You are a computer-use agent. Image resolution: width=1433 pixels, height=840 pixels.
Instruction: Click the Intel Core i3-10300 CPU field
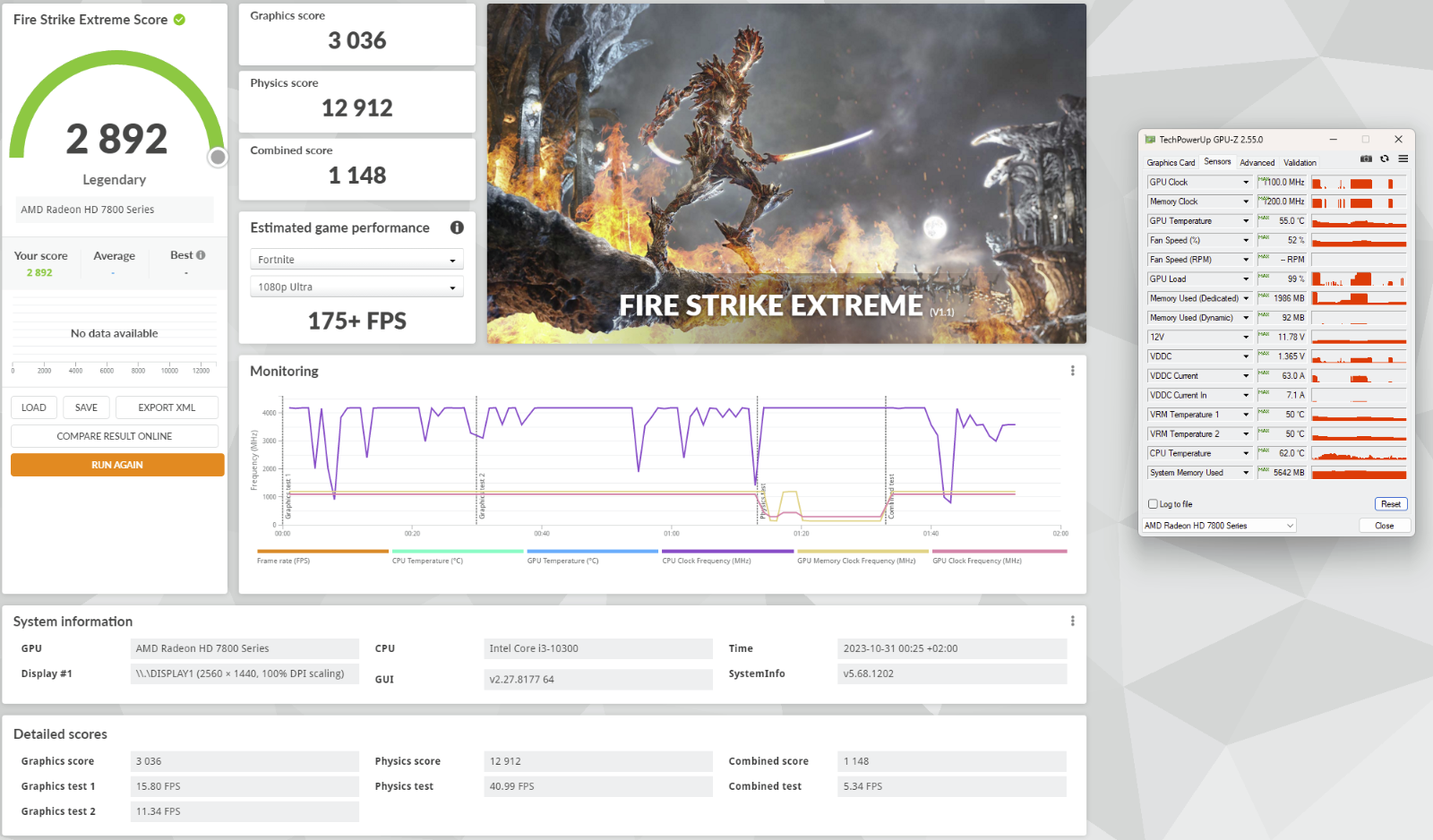(x=598, y=648)
